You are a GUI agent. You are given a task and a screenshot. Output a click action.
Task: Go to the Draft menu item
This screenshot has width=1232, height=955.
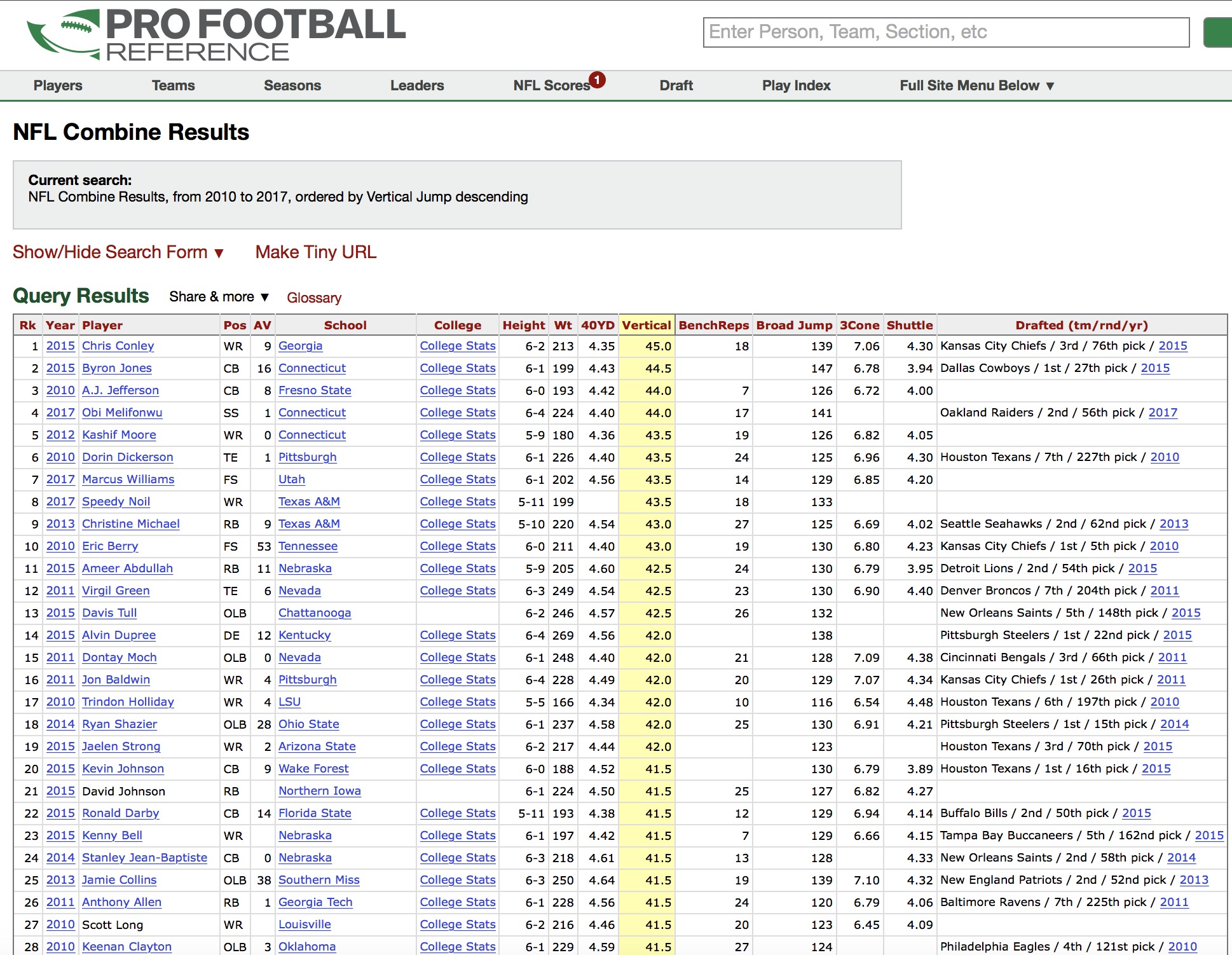676,86
